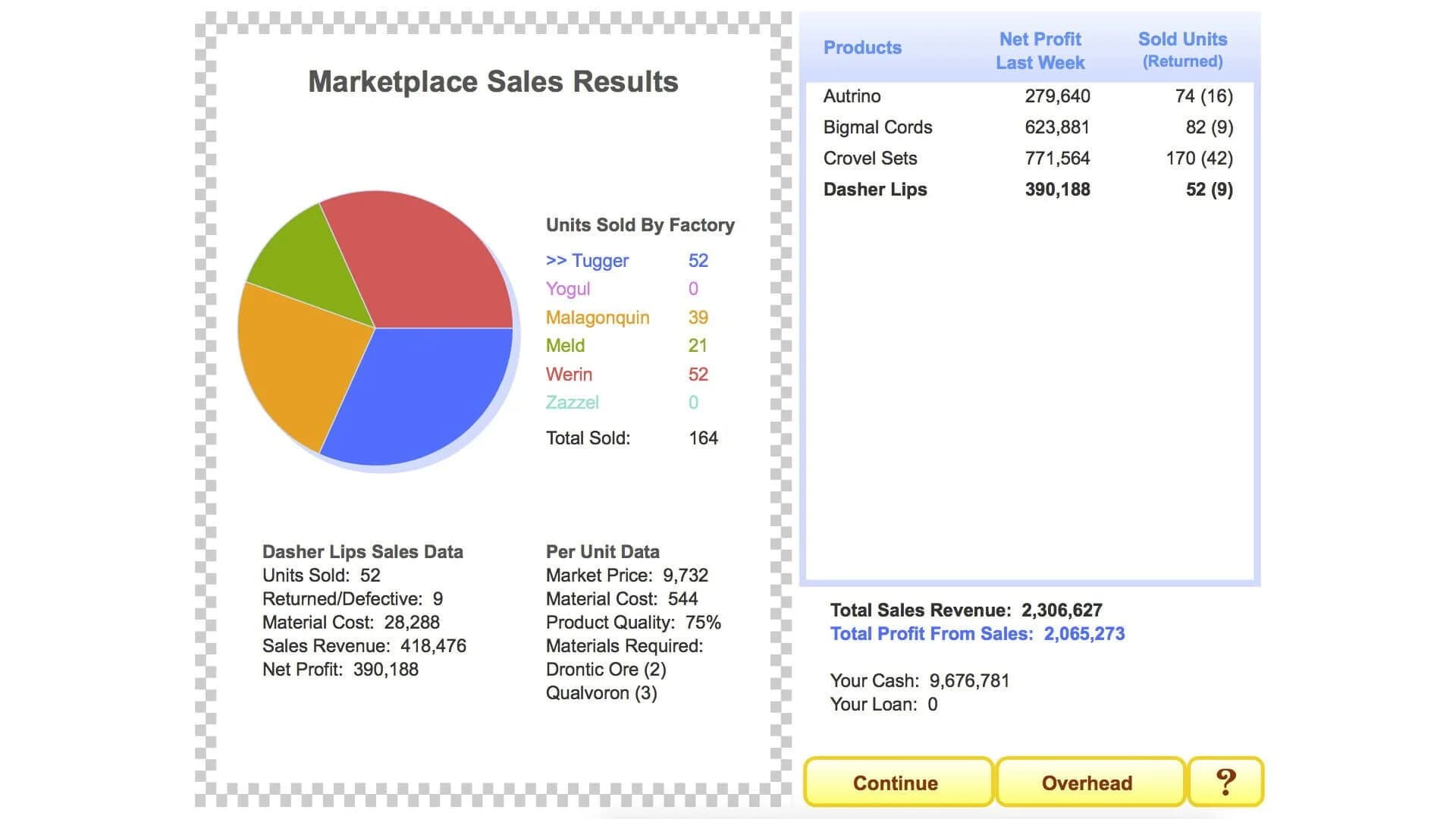Click the Products column header
The width and height of the screenshot is (1456, 819).
coord(862,47)
